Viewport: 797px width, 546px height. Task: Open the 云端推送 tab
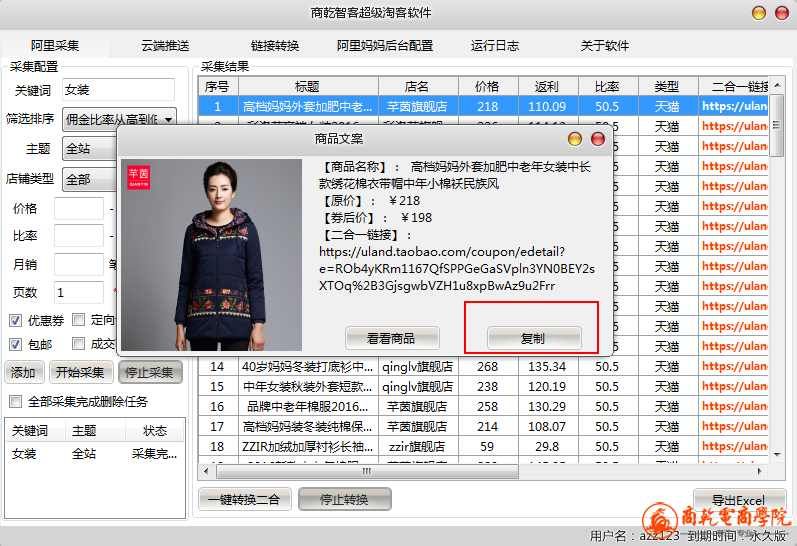(165, 46)
